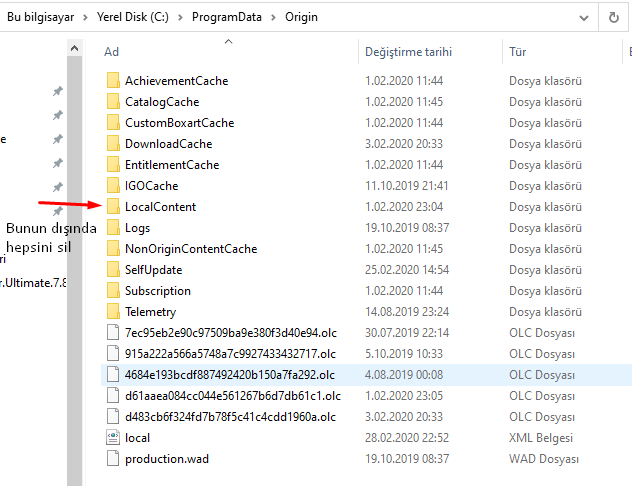The height and width of the screenshot is (486, 632).
Task: Click the date 25.02.2020 14:54
Action: (407, 270)
